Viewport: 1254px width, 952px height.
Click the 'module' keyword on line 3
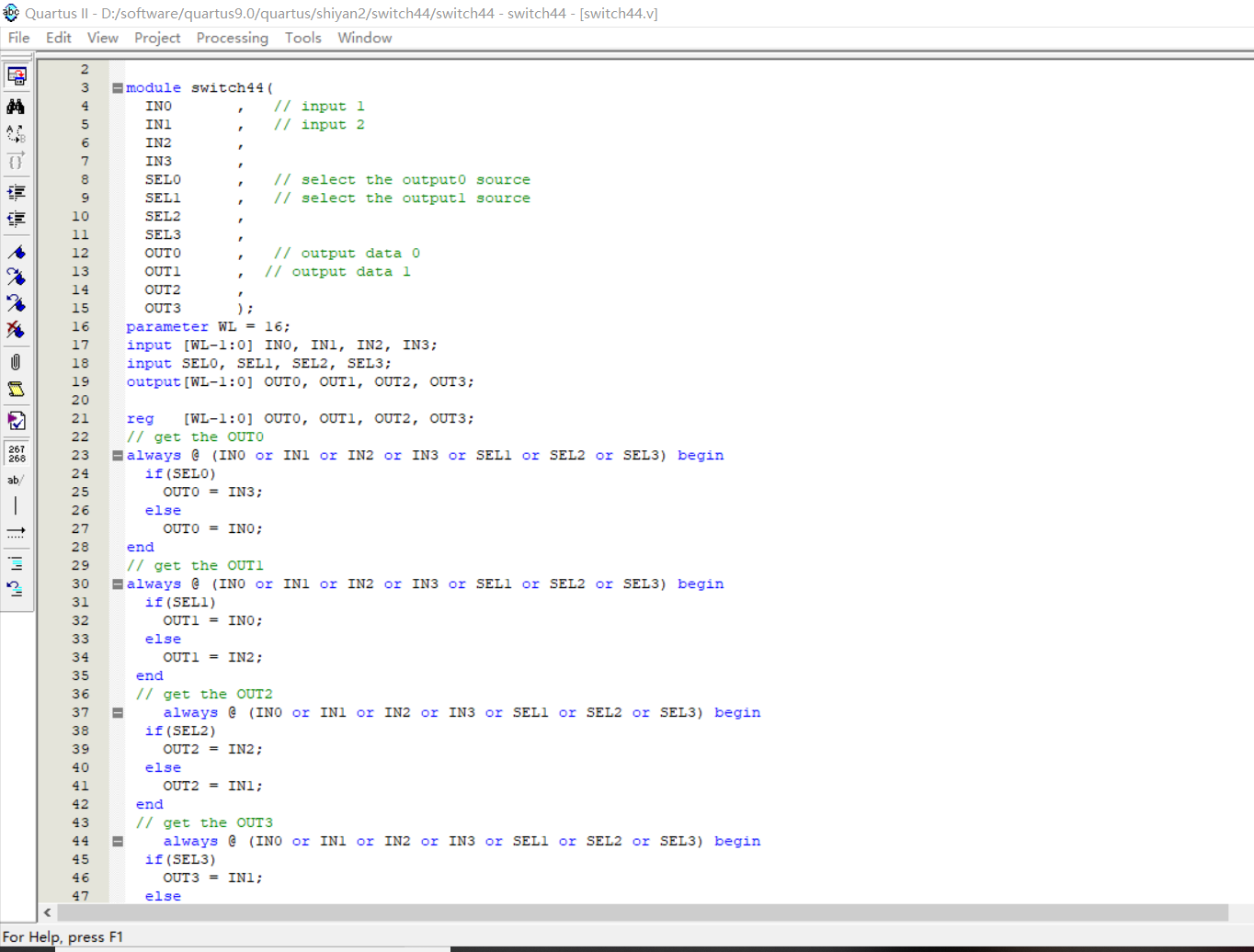click(x=154, y=87)
